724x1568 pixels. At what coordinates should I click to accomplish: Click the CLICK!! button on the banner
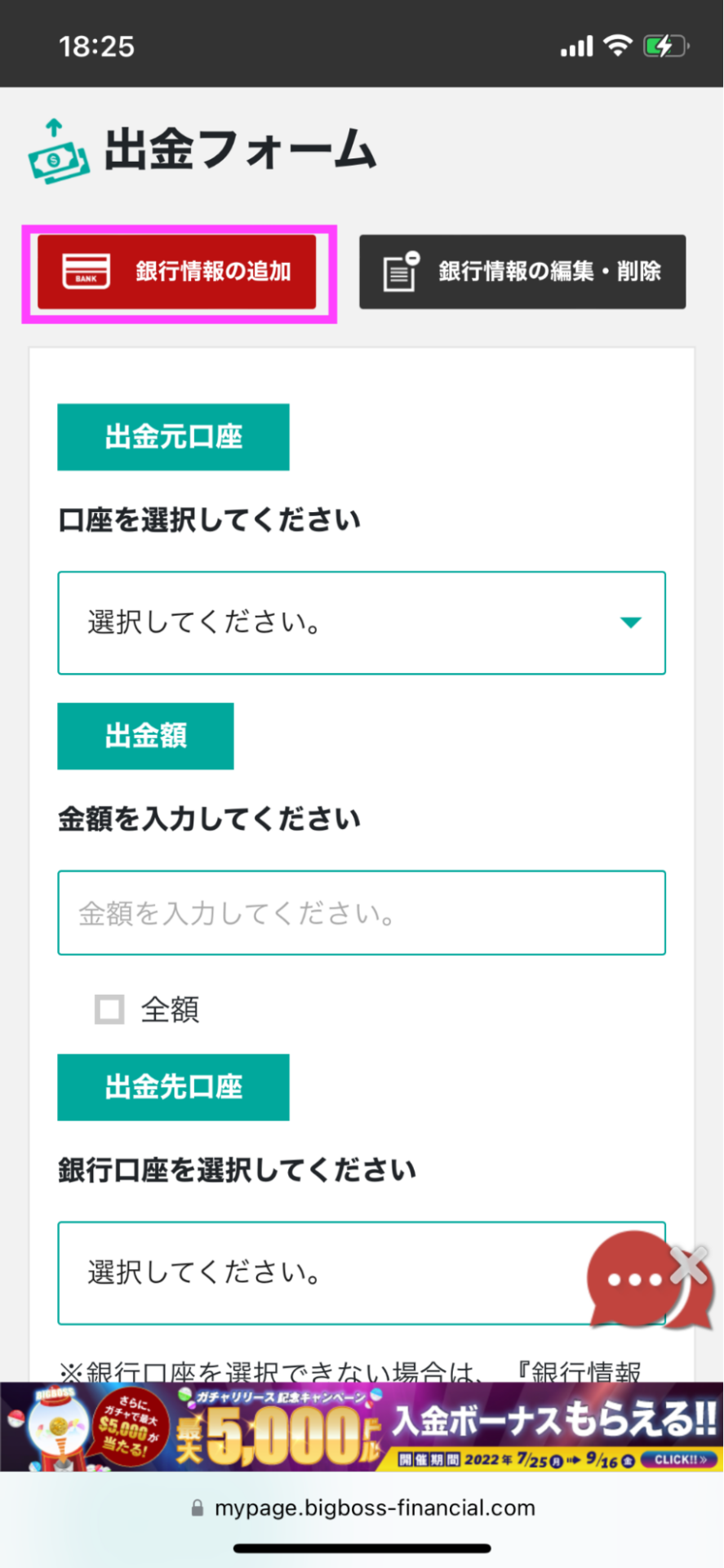[x=680, y=1459]
